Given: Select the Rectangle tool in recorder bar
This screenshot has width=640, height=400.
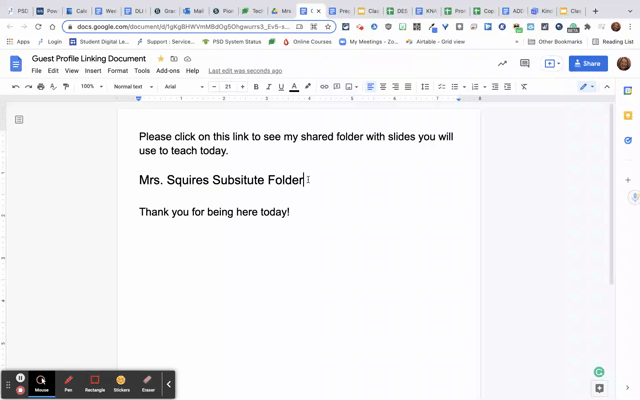Looking at the screenshot, I should point(95,384).
